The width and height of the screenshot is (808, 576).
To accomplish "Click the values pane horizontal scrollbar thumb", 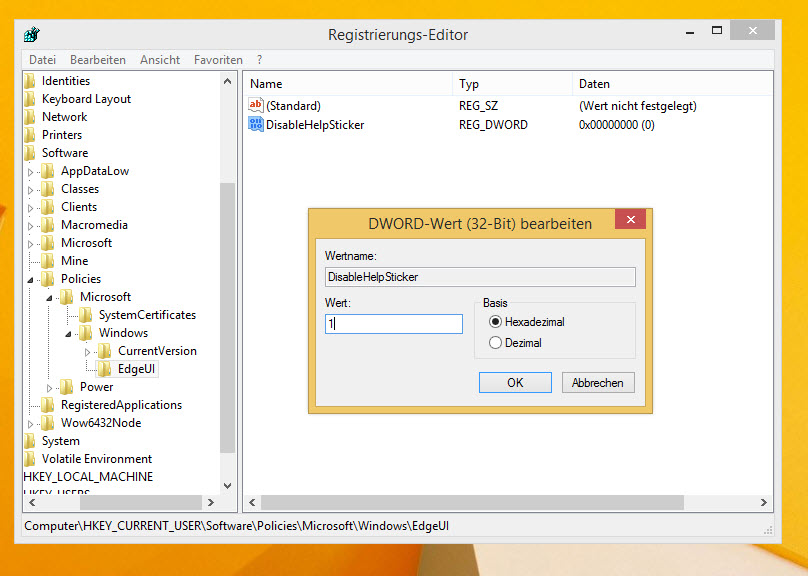I will [472, 502].
